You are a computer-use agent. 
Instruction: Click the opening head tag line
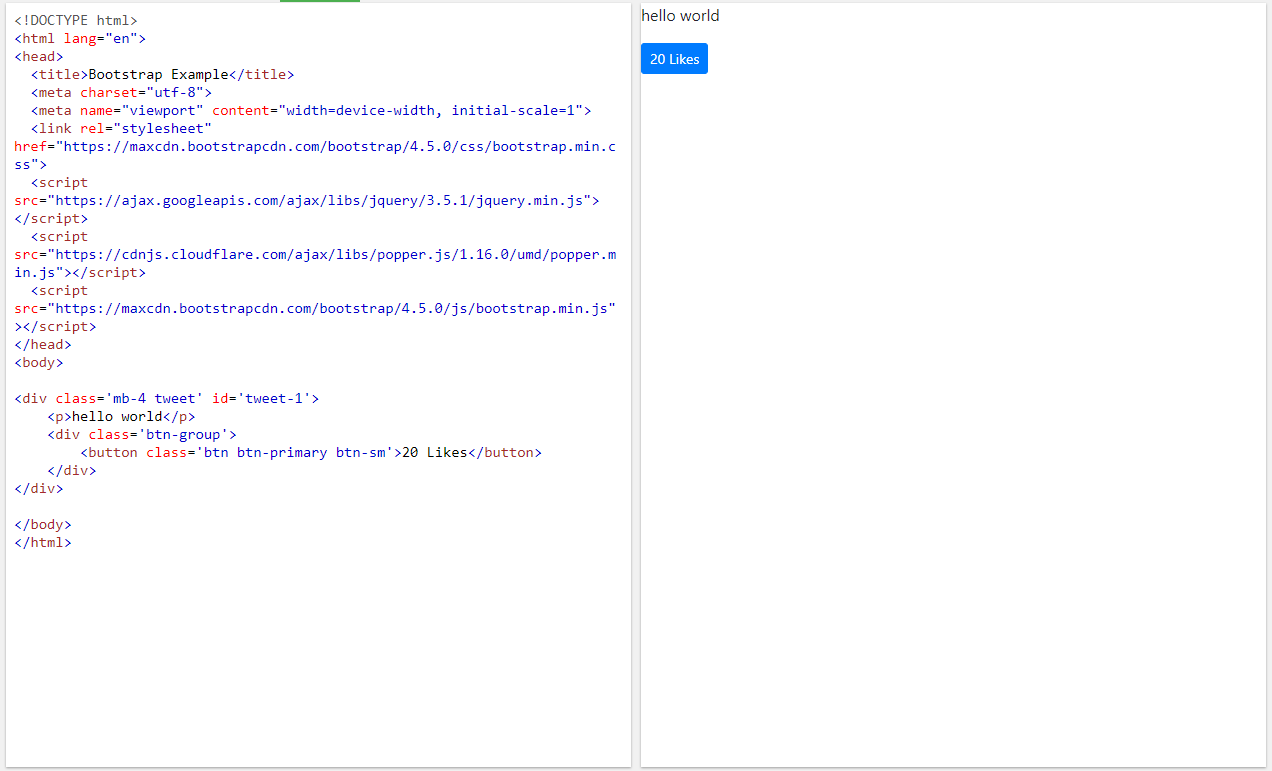(39, 56)
